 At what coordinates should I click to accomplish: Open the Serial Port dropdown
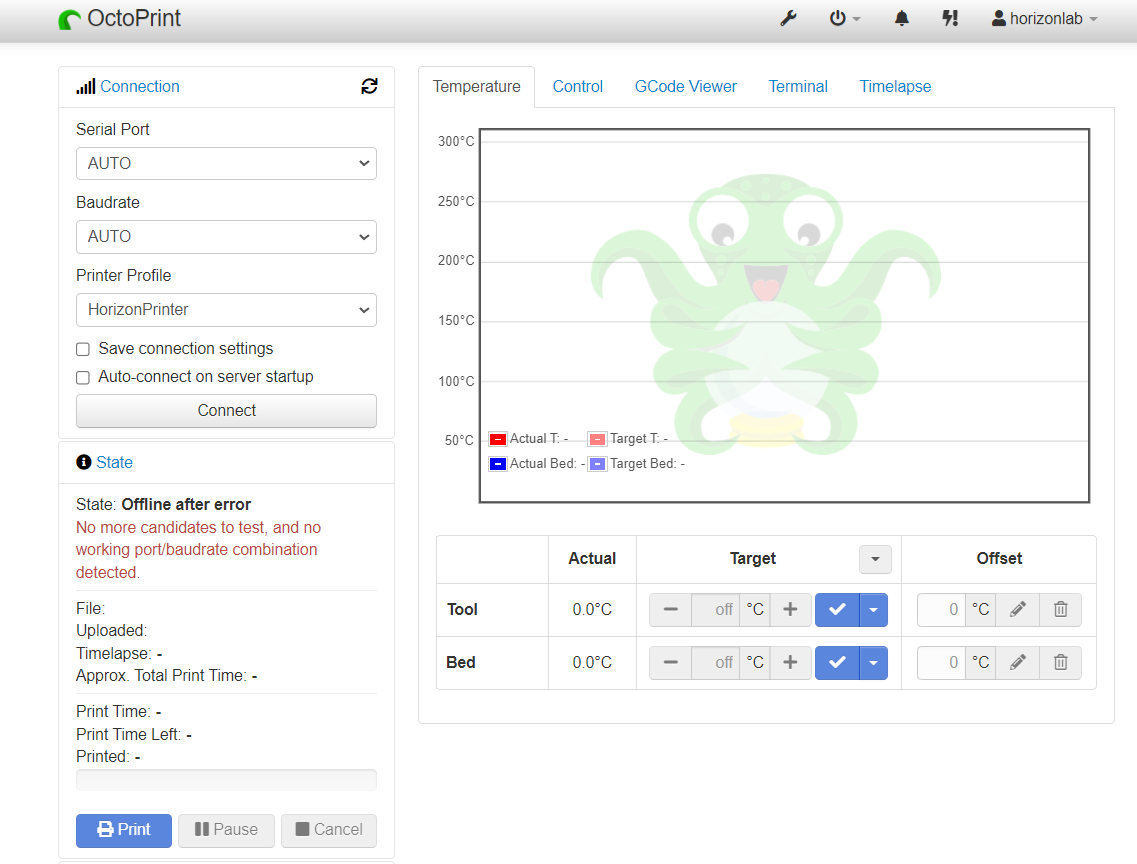pyautogui.click(x=226, y=164)
